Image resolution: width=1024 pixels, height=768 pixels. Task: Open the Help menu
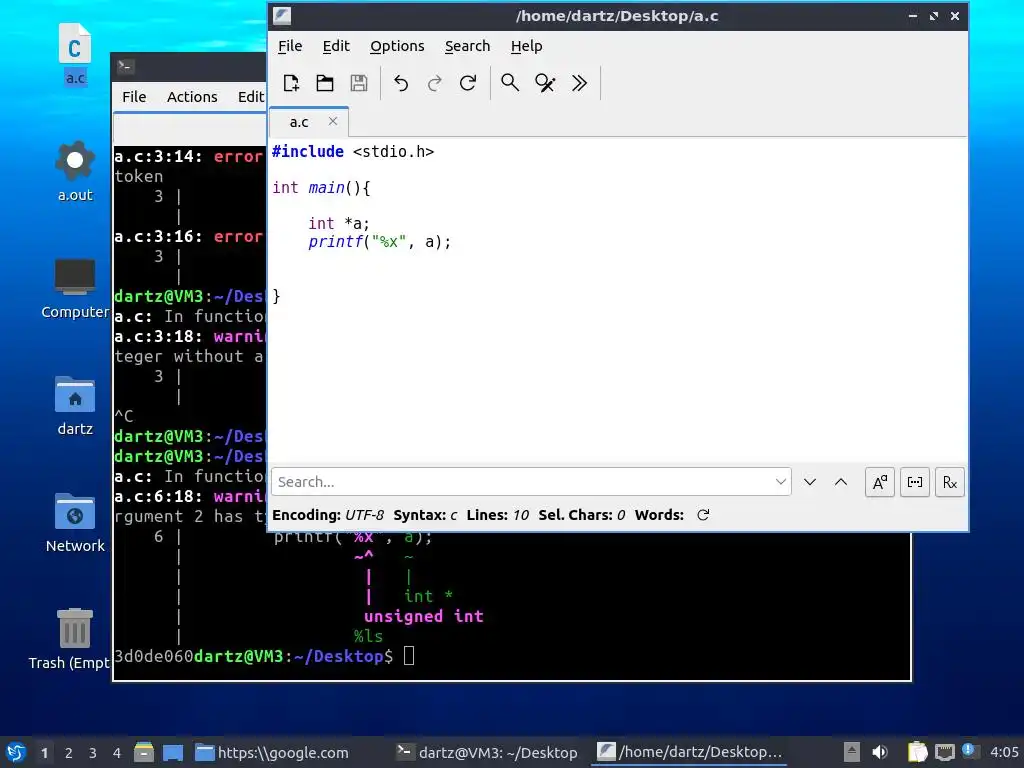526,46
